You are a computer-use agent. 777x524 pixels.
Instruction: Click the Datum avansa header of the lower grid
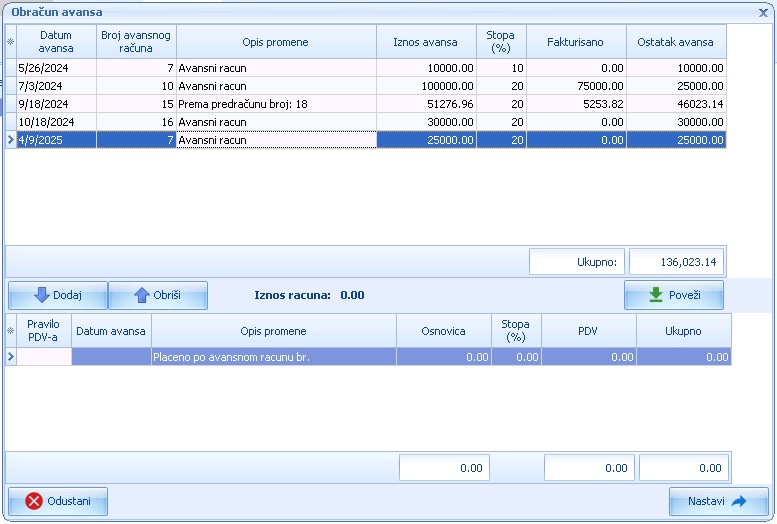pyautogui.click(x=111, y=331)
